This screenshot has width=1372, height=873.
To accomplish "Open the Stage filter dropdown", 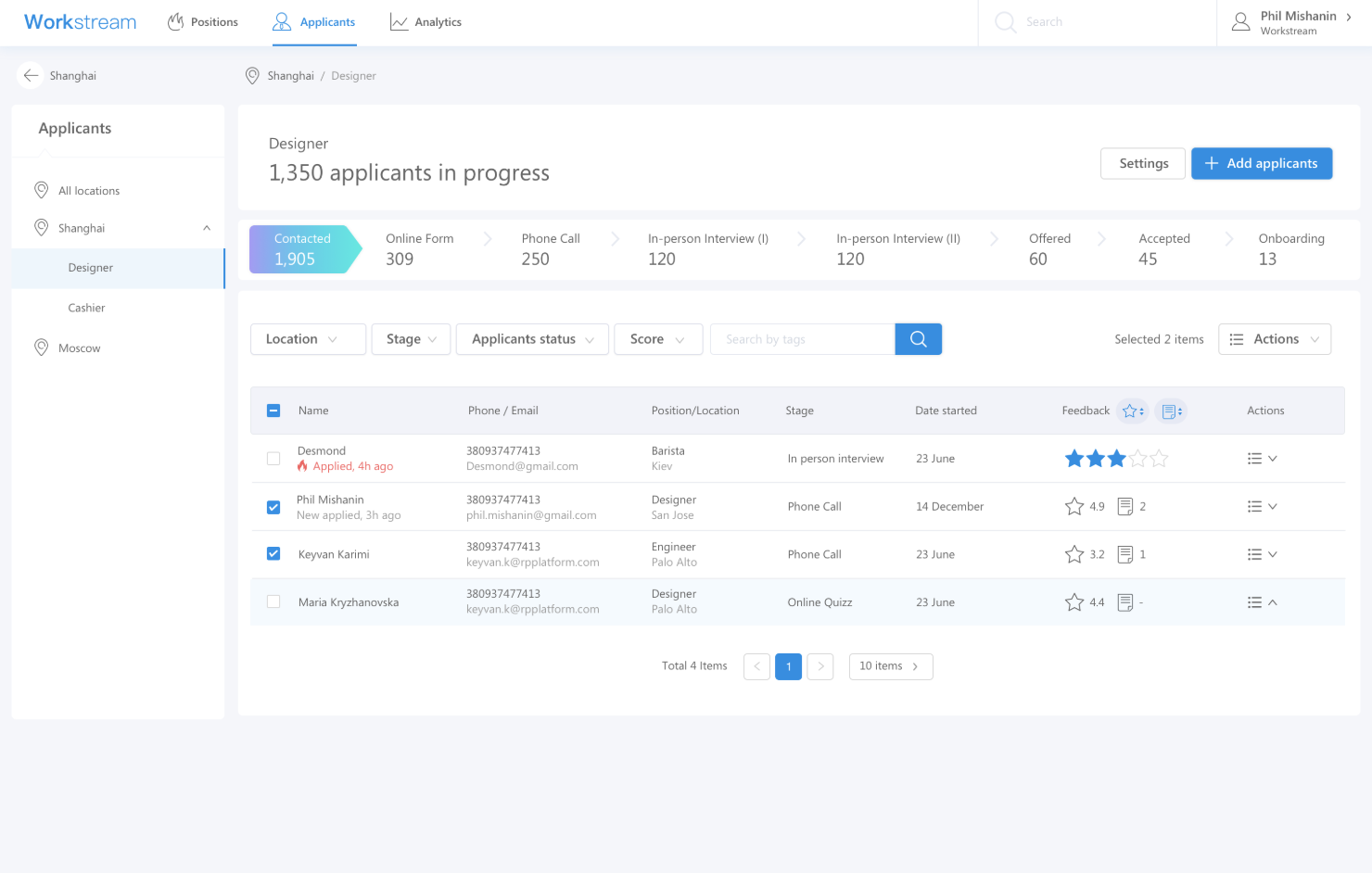I will 412,339.
